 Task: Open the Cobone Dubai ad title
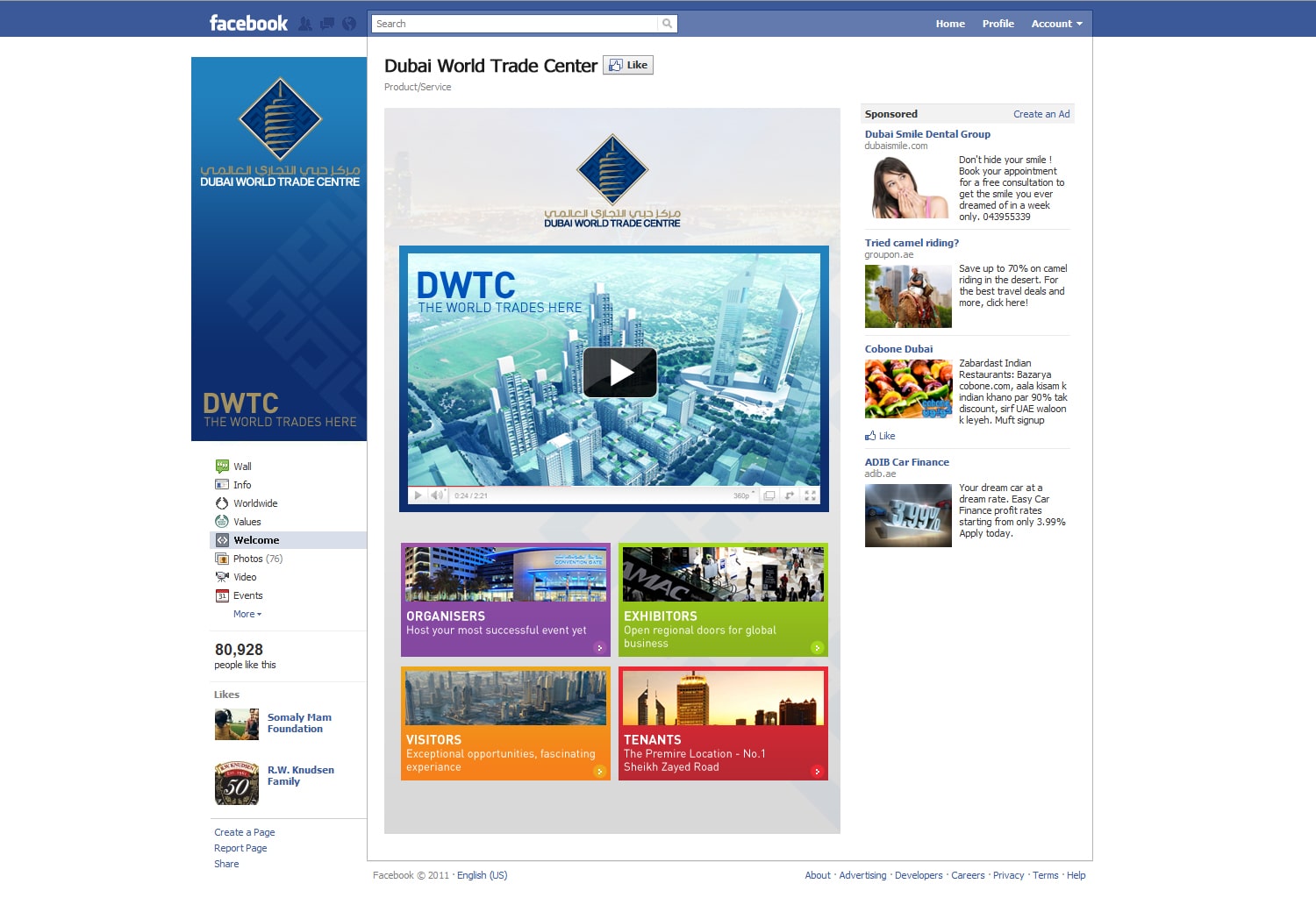898,349
